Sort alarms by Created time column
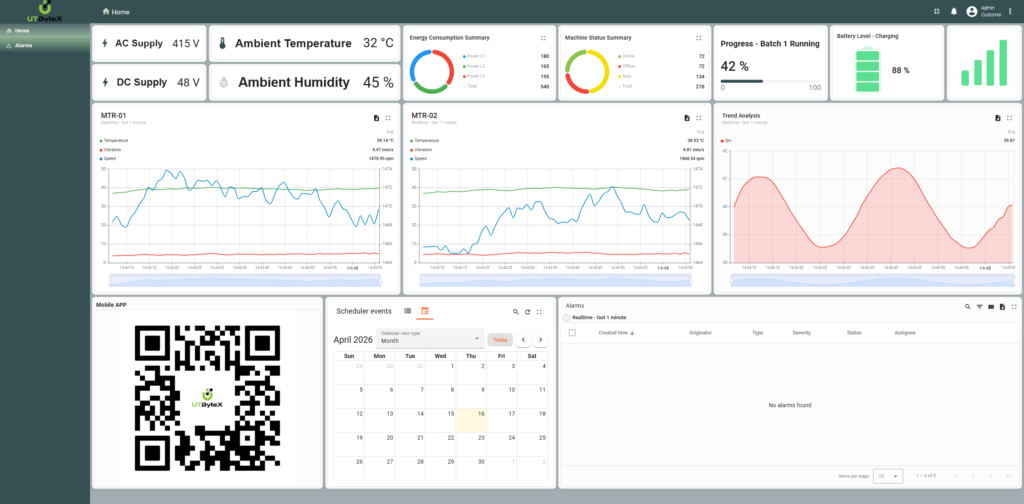The image size is (1024, 504). pos(616,332)
